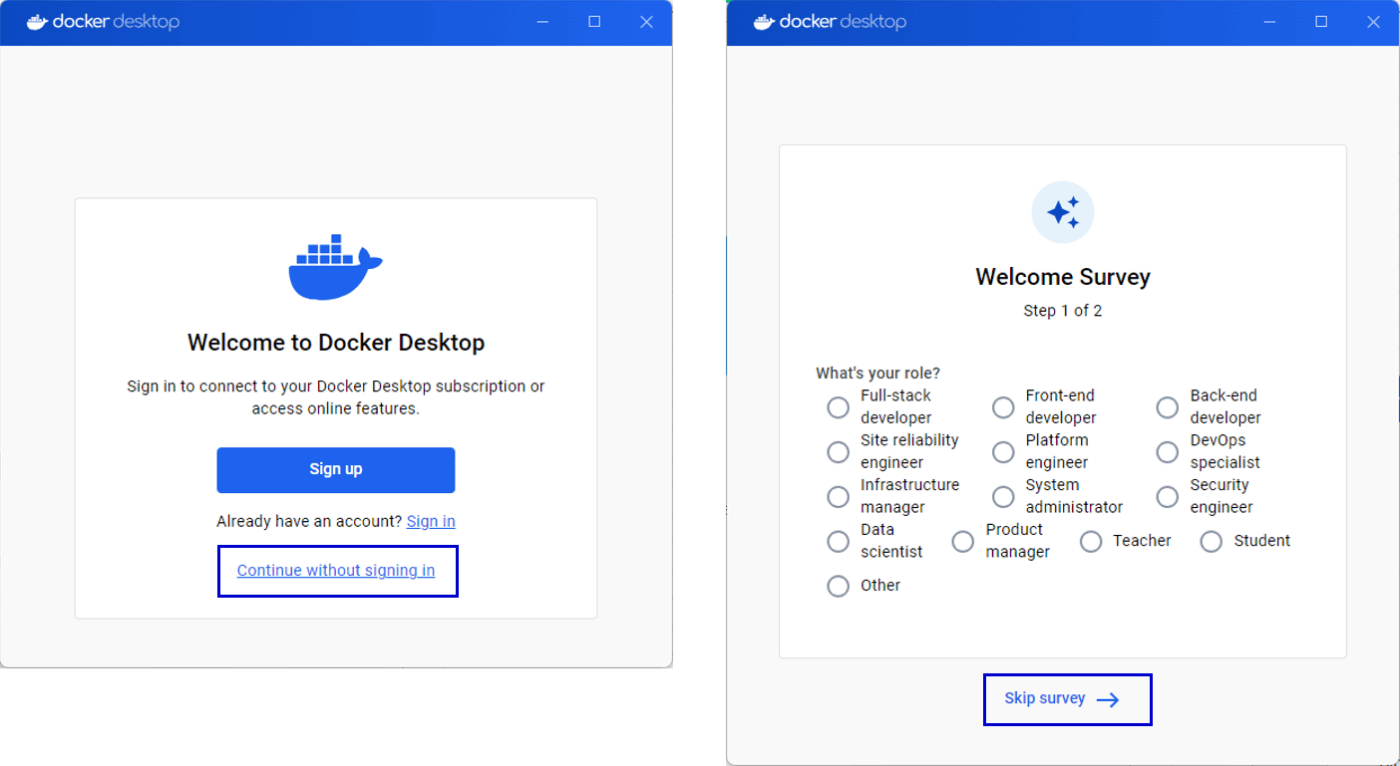Maximize the sign-in Docker Desktop window
The image size is (1400, 766).
[594, 22]
